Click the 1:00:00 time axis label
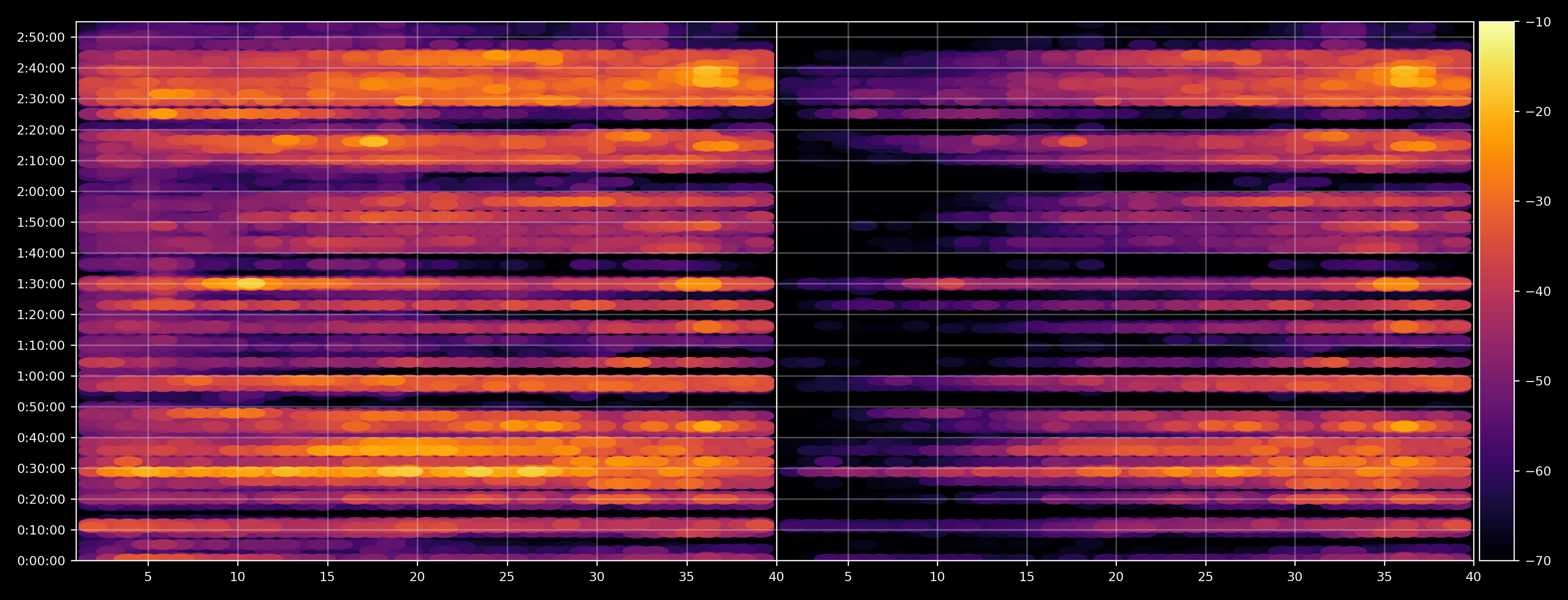This screenshot has height=600, width=1568. point(41,376)
